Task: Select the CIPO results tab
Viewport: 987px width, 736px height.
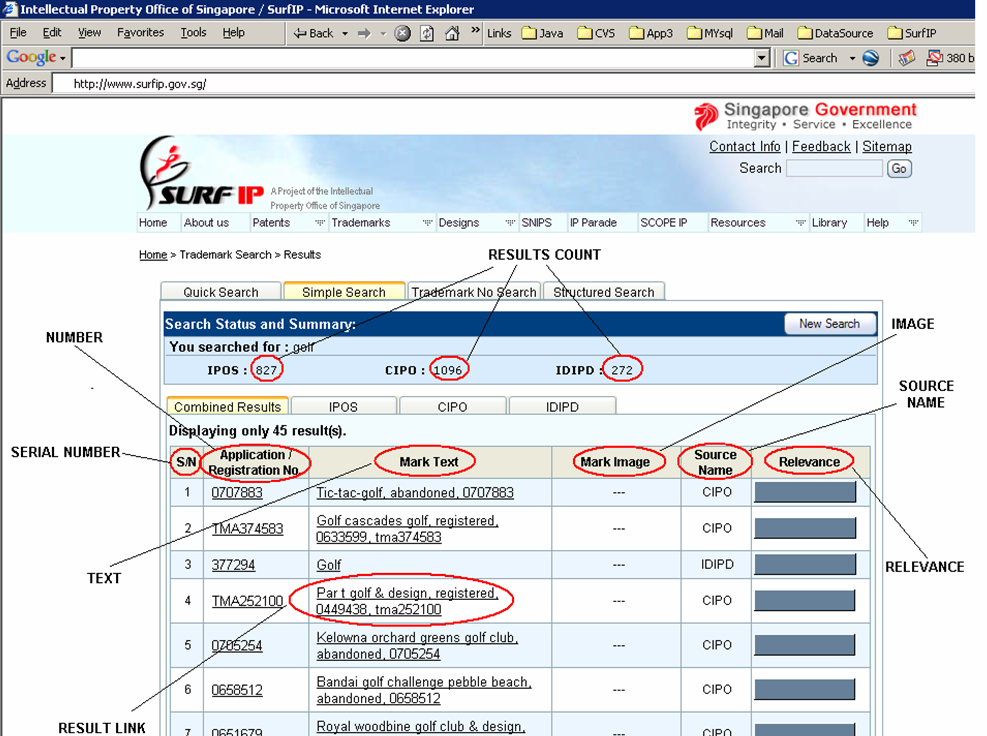Action: (x=452, y=407)
